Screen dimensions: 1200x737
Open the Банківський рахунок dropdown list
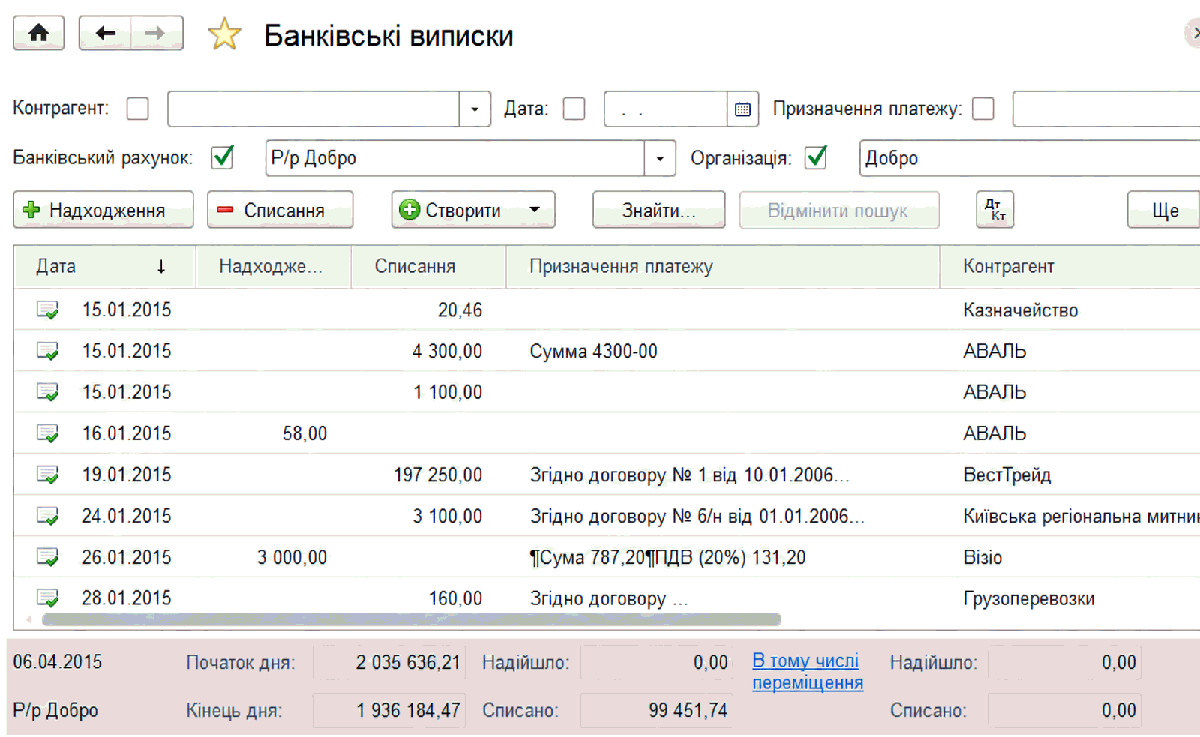click(x=660, y=158)
